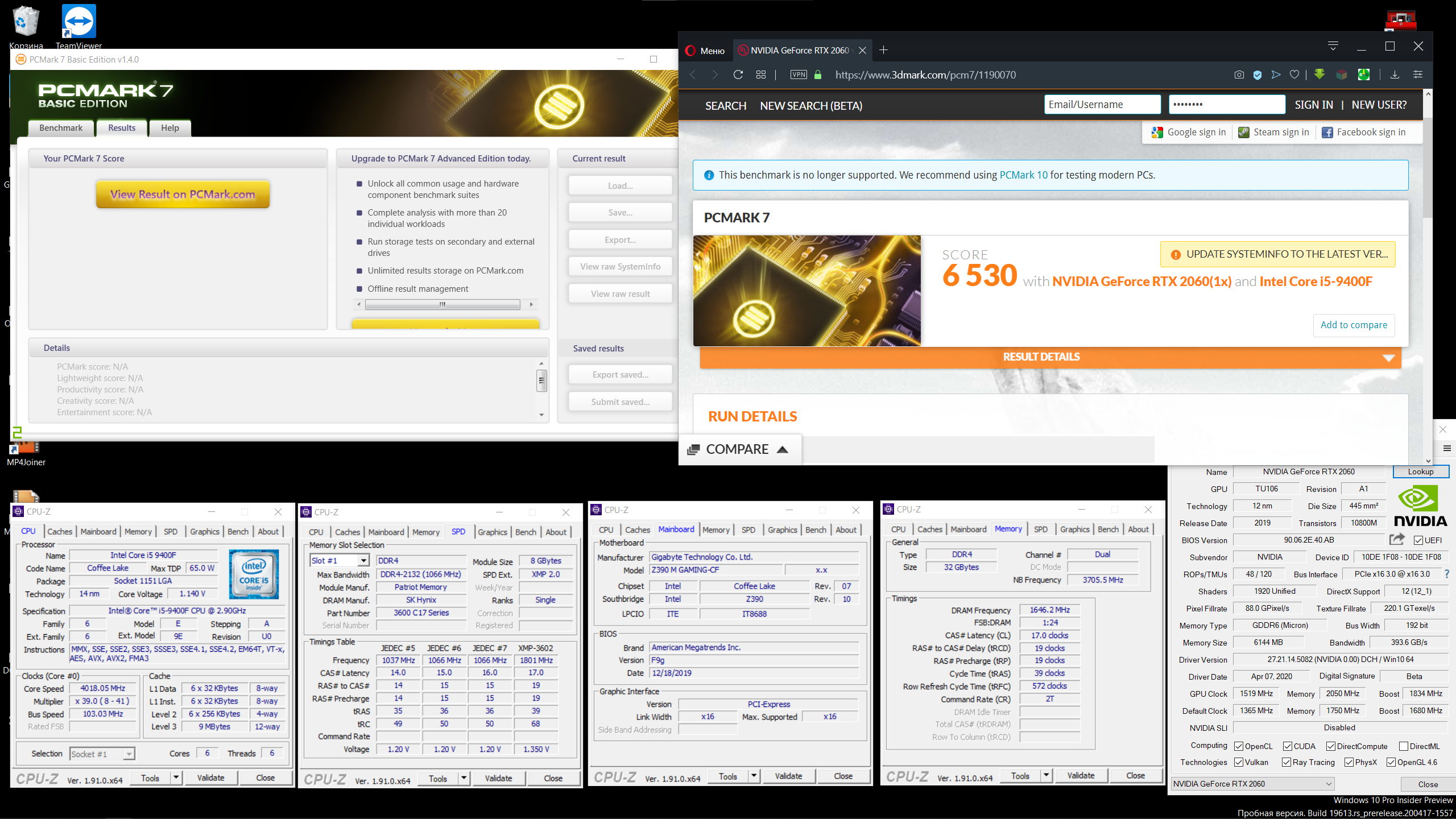This screenshot has width=1456, height=819.
Task: Toggle the UEFI checkbox in GPU-Z
Action: [1418, 540]
